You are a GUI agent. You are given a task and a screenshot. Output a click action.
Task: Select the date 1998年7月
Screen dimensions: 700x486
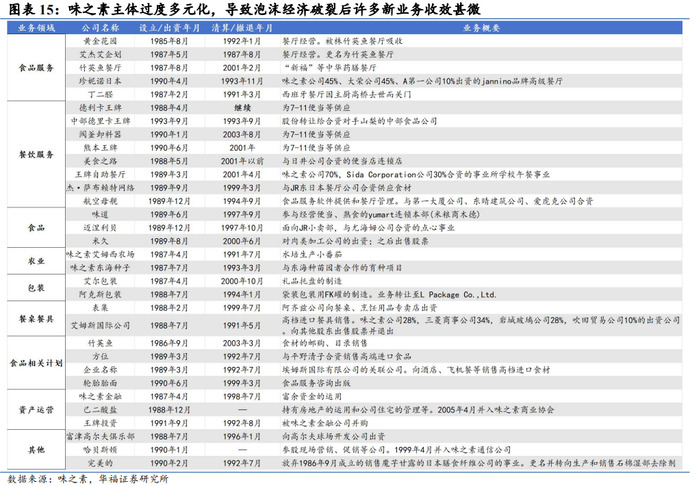pos(242,397)
